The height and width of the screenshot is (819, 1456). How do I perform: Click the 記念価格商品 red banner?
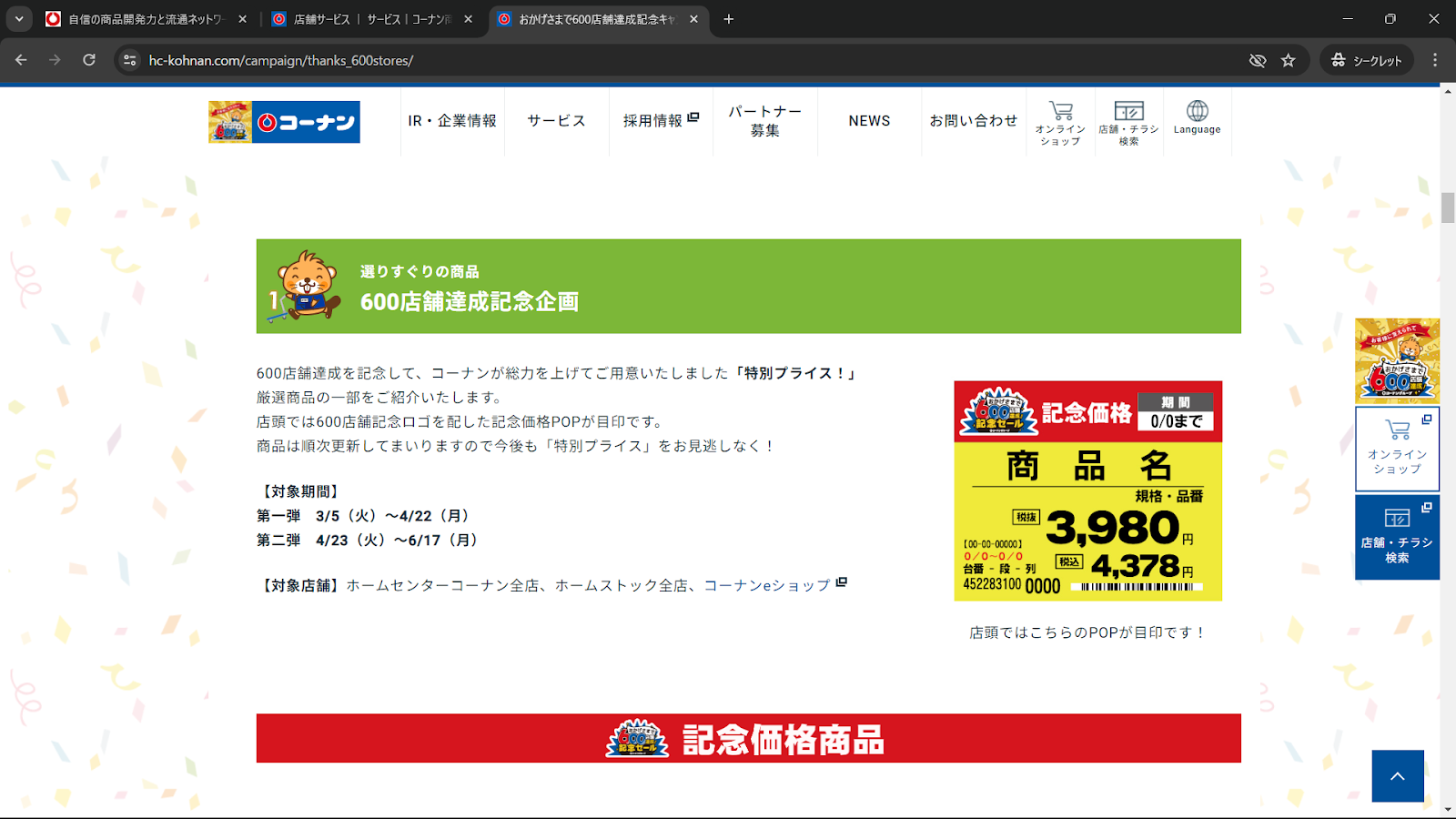(x=748, y=738)
